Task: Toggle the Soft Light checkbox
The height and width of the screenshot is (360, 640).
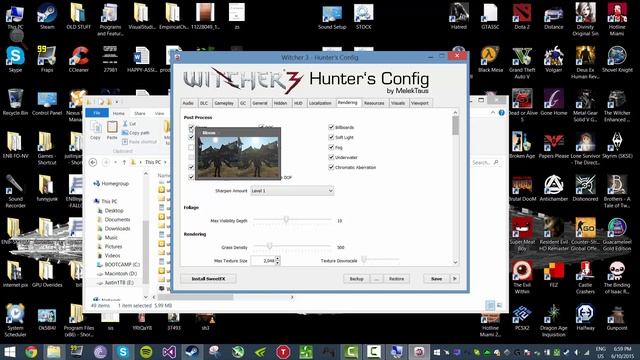Action: point(331,137)
